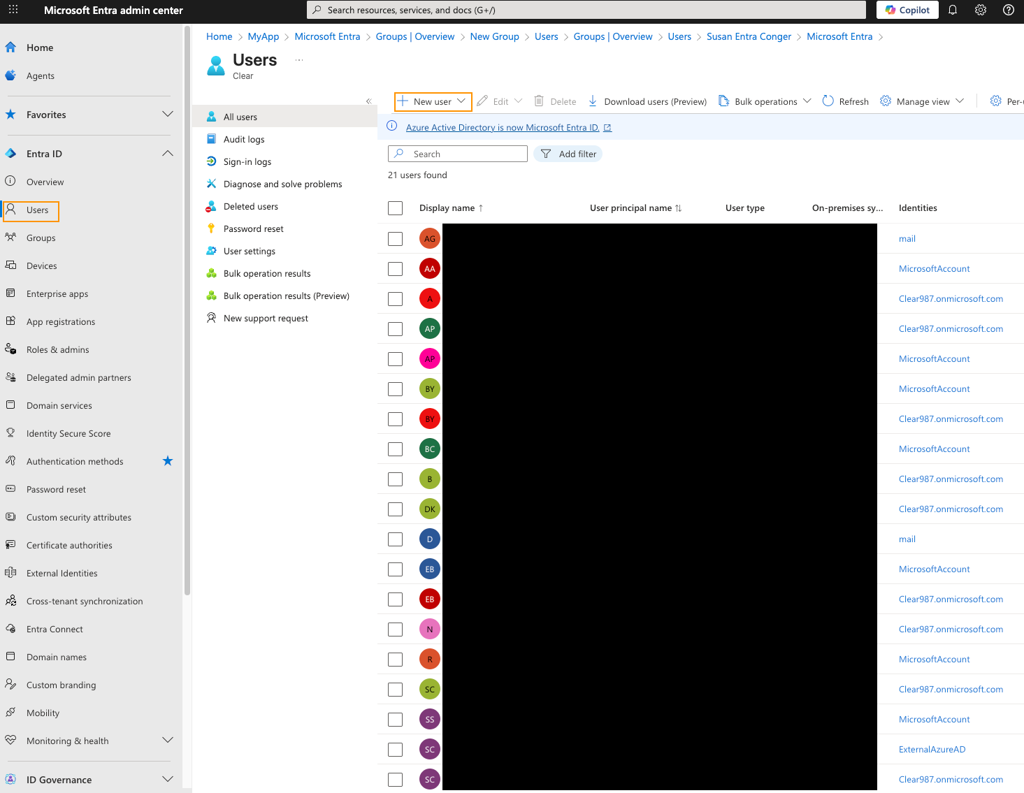
Task: Select checkbox for the D user row
Action: pyautogui.click(x=395, y=539)
